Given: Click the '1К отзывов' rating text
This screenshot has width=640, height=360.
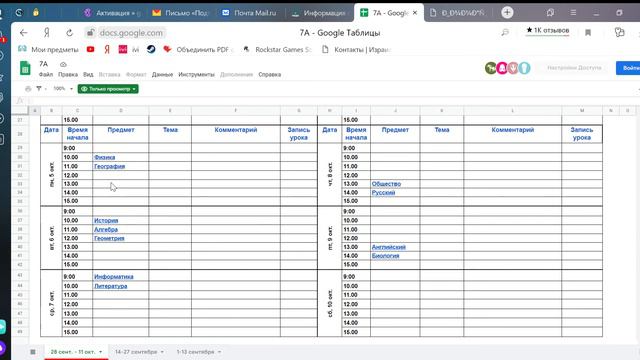Looking at the screenshot, I should pos(547,31).
